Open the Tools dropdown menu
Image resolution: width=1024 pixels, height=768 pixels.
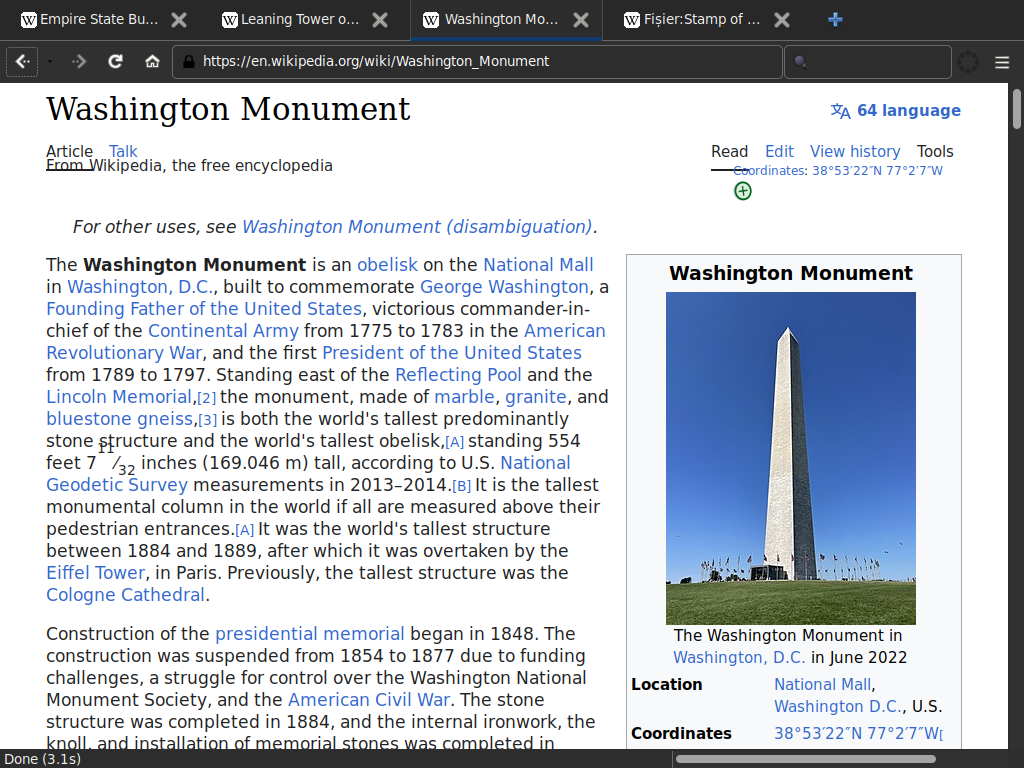pos(935,151)
